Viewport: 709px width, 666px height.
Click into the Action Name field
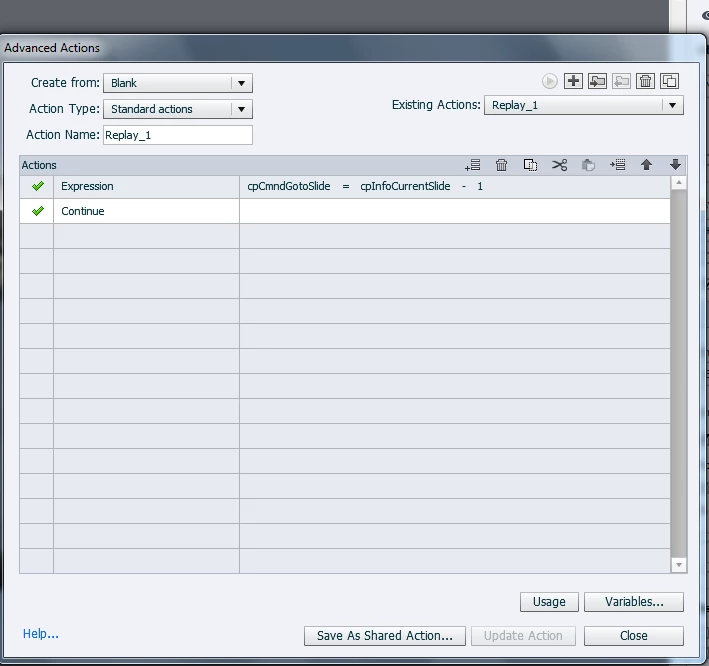(x=178, y=135)
